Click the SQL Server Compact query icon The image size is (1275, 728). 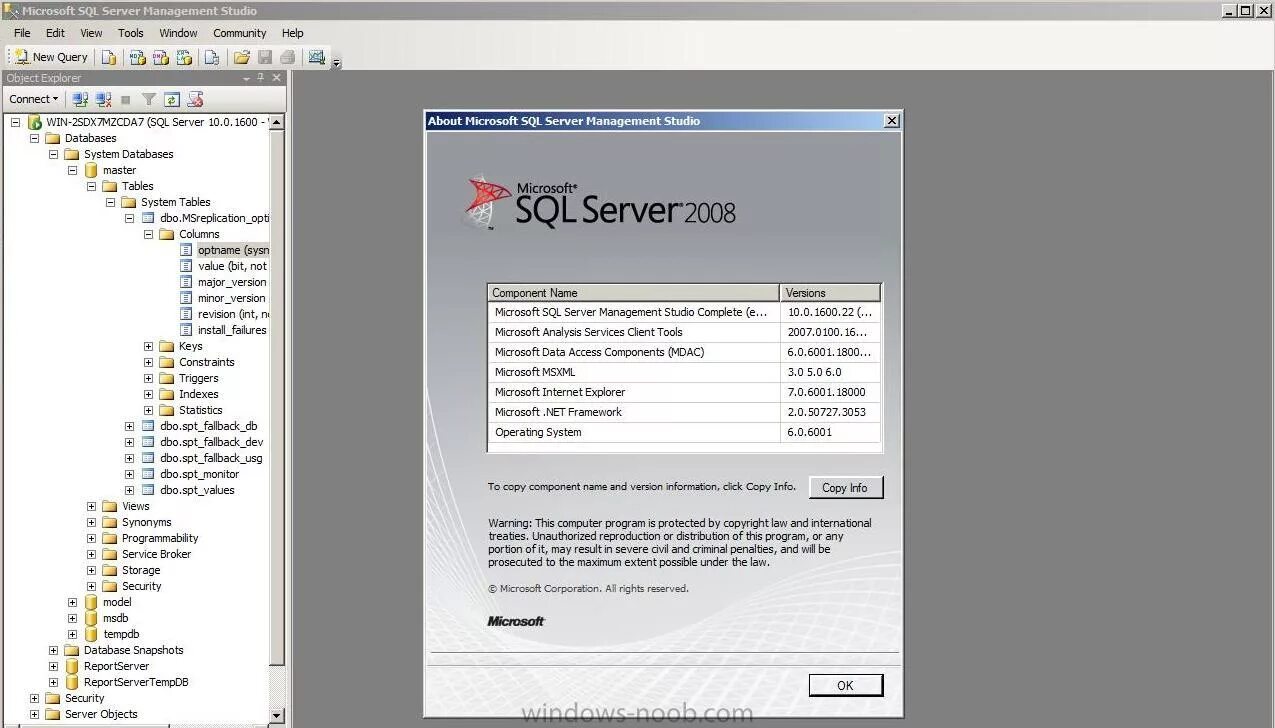click(212, 57)
